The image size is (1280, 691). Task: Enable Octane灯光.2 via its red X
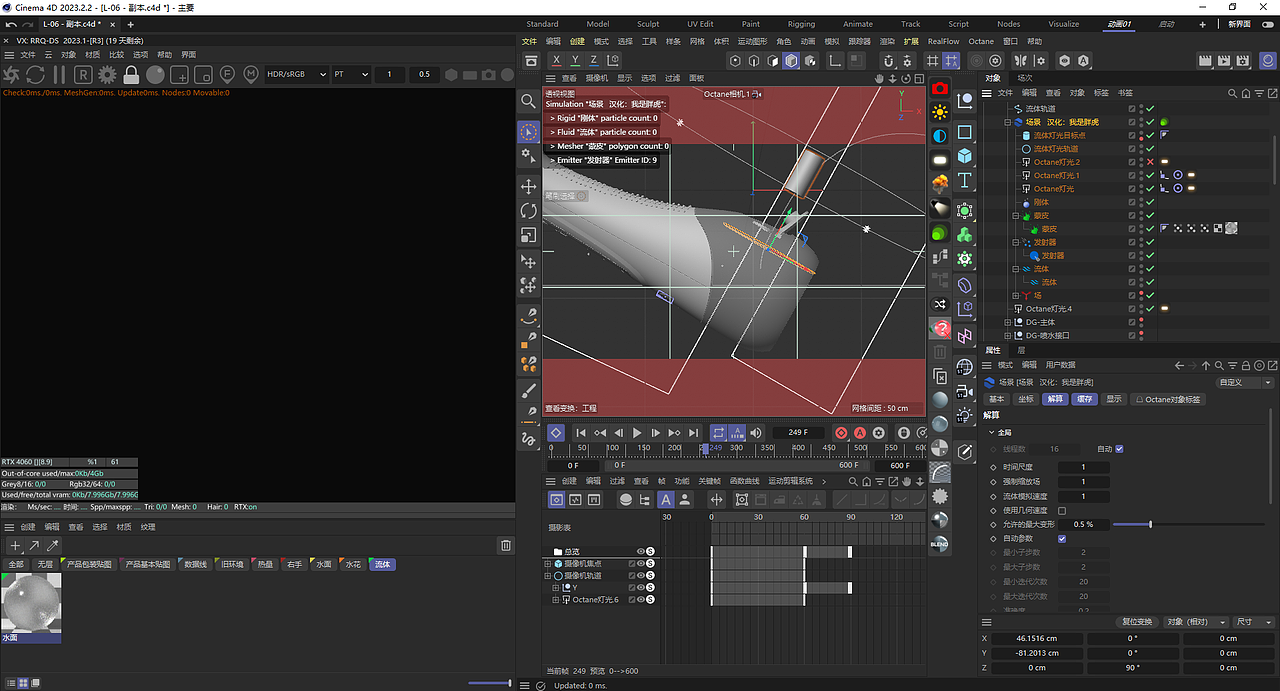click(x=1150, y=162)
